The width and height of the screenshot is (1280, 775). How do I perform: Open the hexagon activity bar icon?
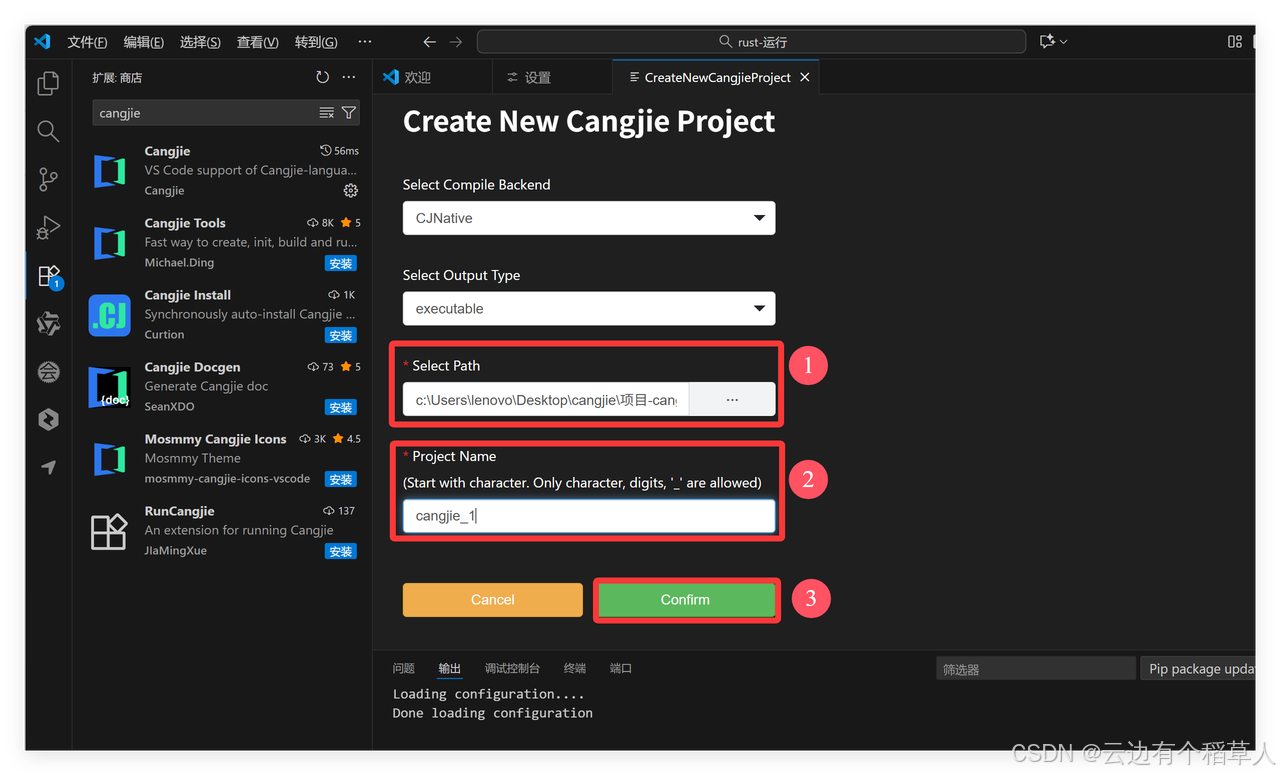(48, 420)
